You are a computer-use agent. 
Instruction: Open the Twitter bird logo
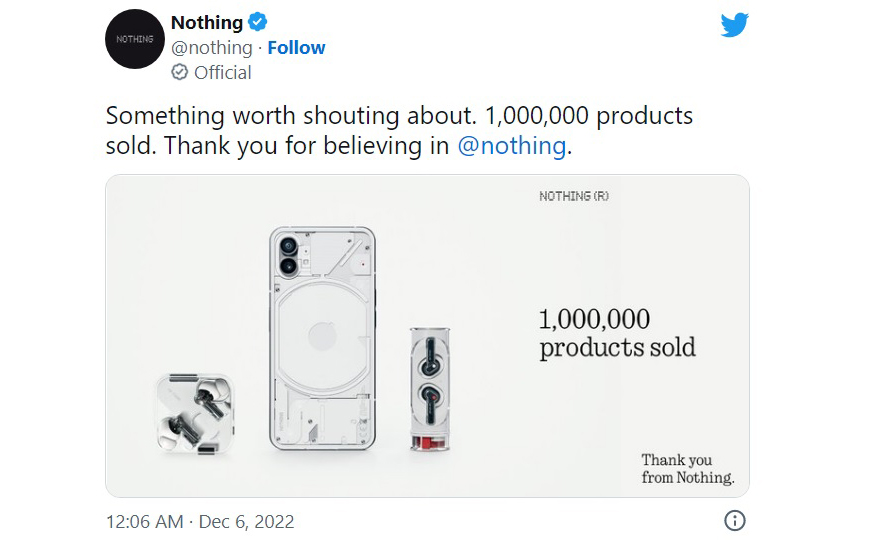click(x=735, y=25)
